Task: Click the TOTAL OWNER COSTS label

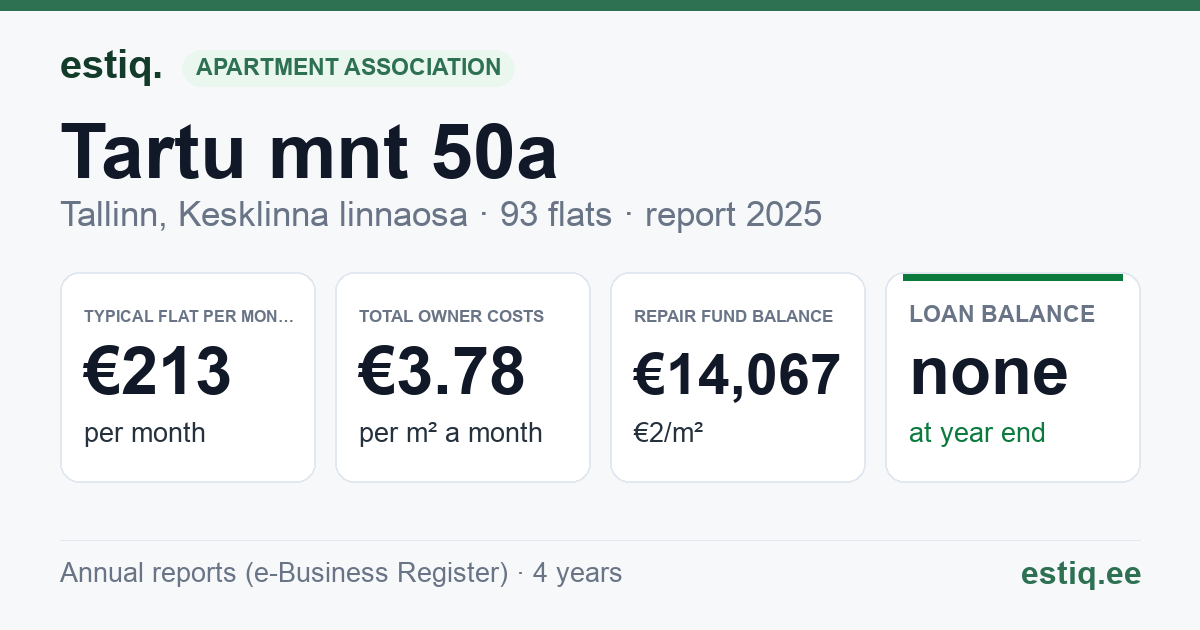Action: pos(451,316)
